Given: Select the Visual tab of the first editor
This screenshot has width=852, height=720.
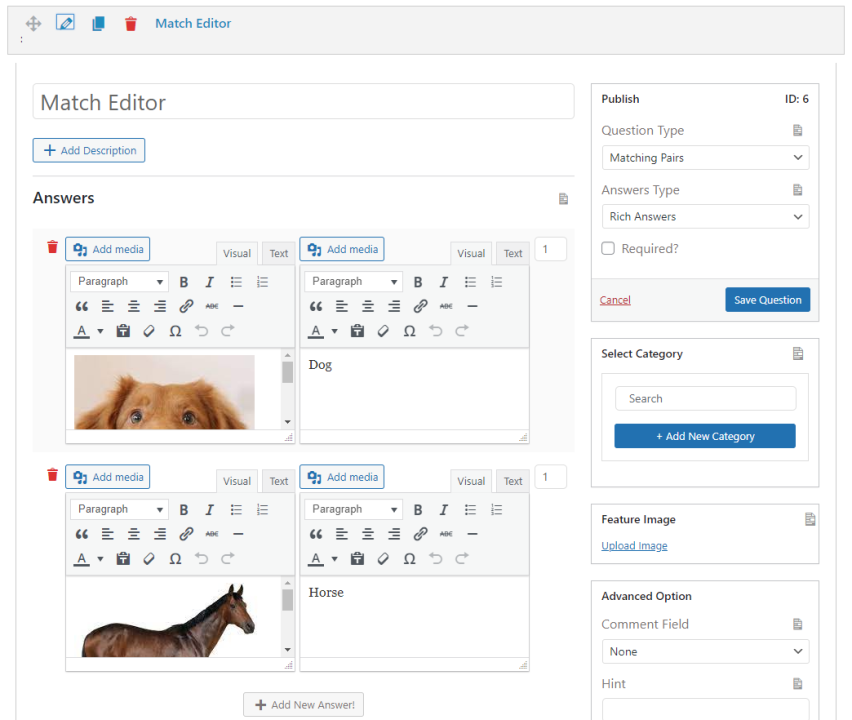Looking at the screenshot, I should (236, 253).
